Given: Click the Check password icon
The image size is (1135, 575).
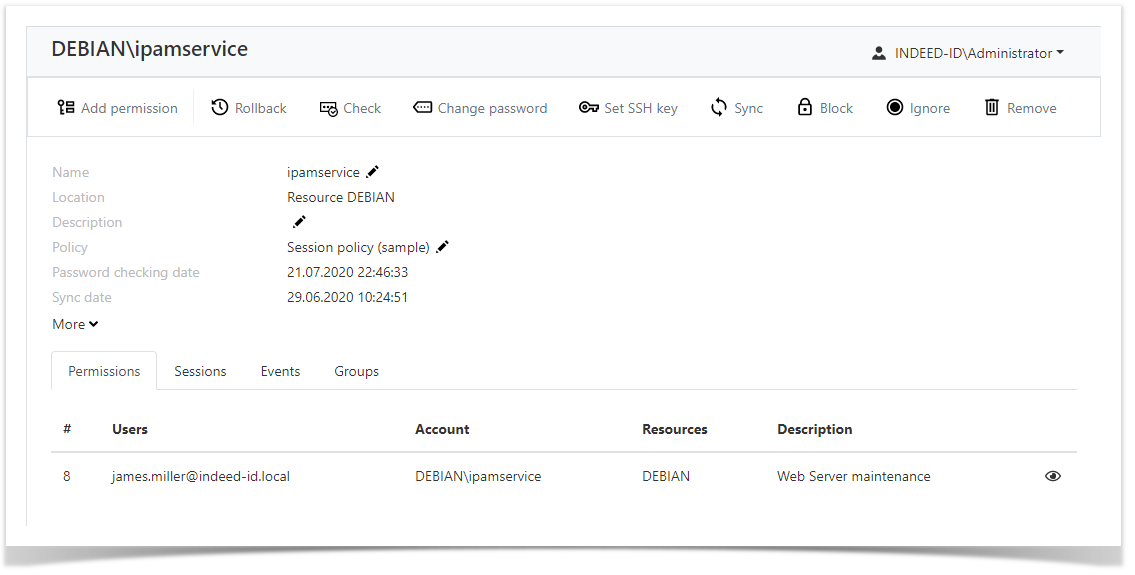Looking at the screenshot, I should [328, 109].
